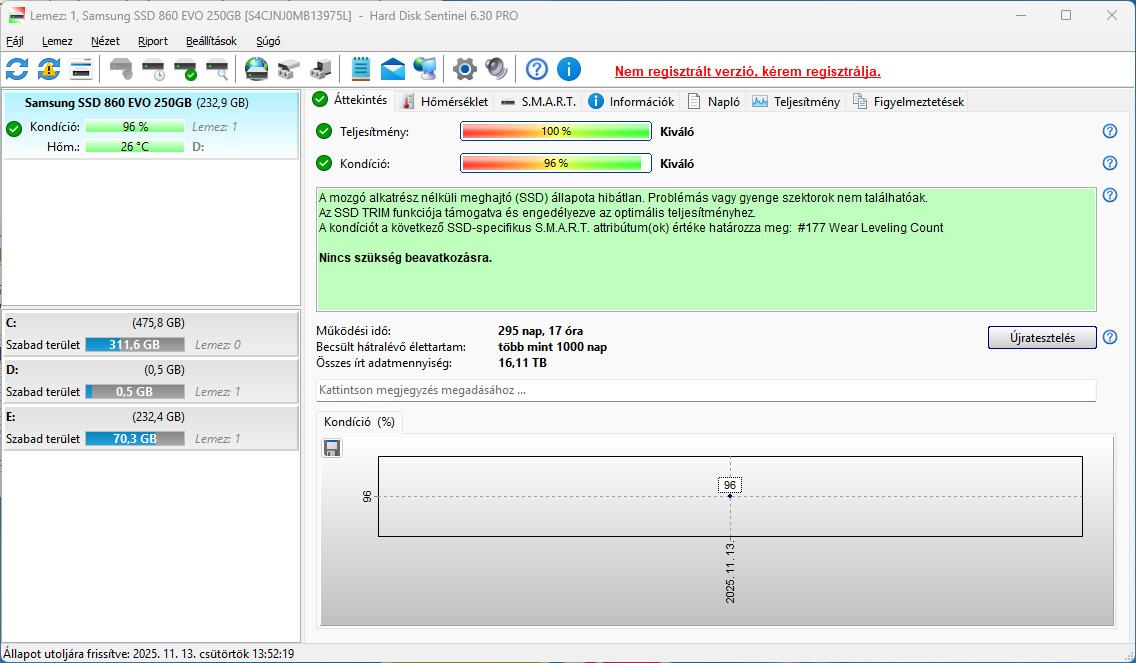Switch to the Hőmérséklet tab
The width and height of the screenshot is (1136, 663).
pyautogui.click(x=446, y=101)
